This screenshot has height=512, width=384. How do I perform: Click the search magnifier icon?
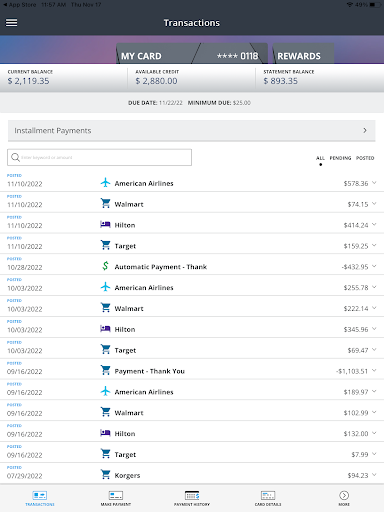15,157
